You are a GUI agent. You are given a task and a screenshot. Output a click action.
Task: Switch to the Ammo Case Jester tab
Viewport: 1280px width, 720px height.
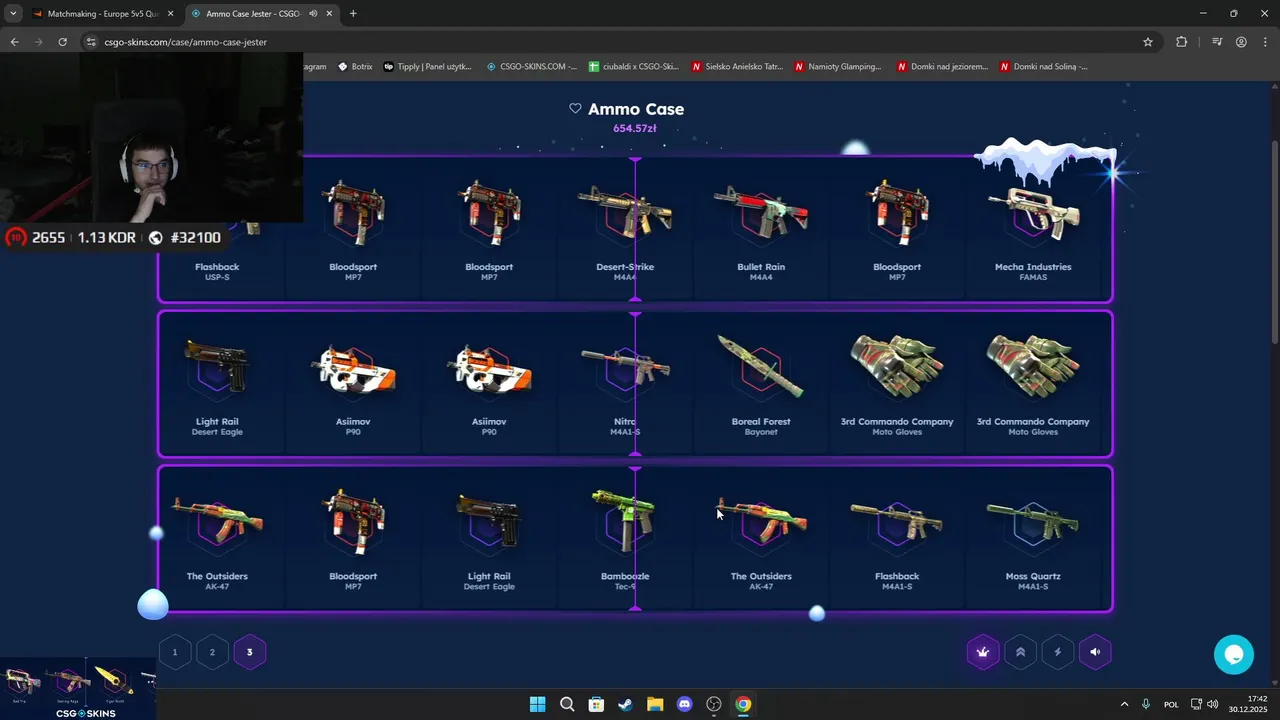[x=252, y=14]
